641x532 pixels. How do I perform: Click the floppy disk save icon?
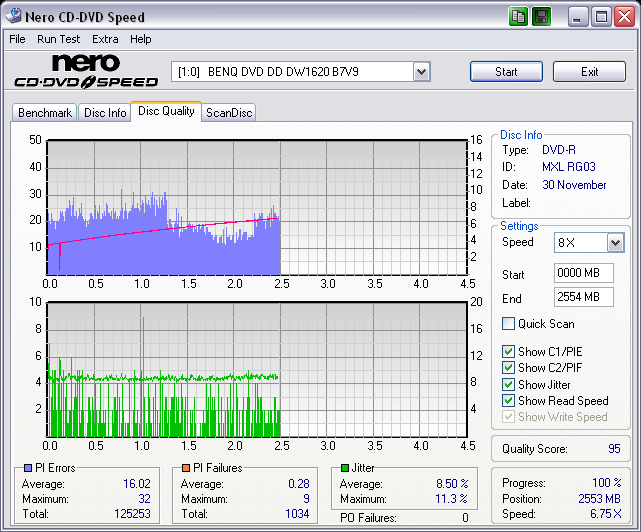541,17
